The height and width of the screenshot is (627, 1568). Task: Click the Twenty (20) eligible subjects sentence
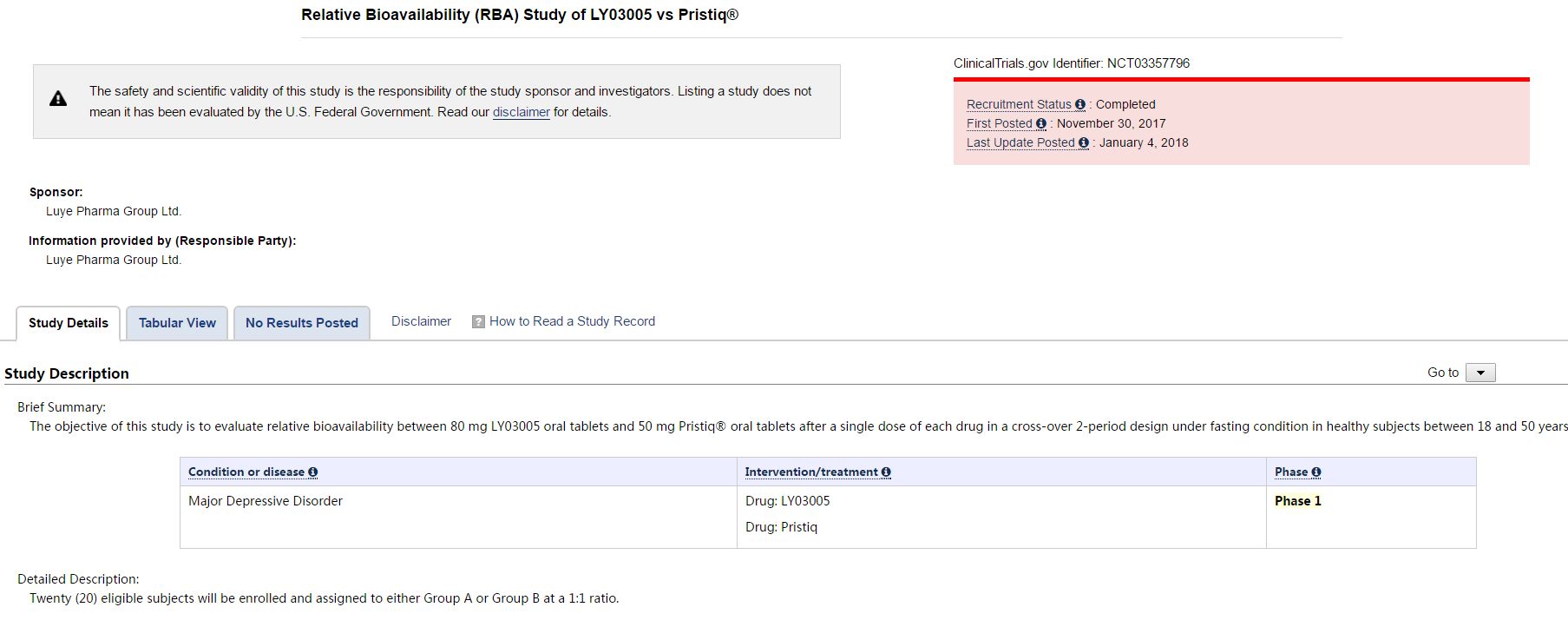click(325, 598)
